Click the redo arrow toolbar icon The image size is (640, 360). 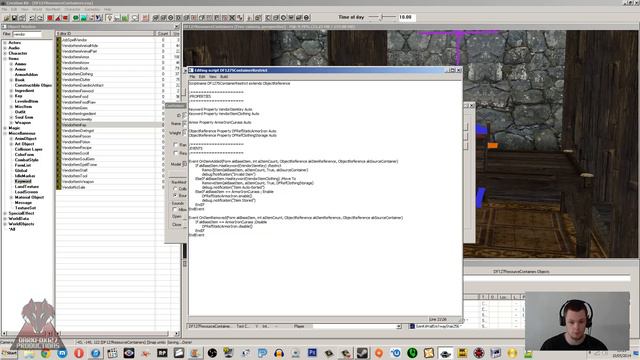40,18
